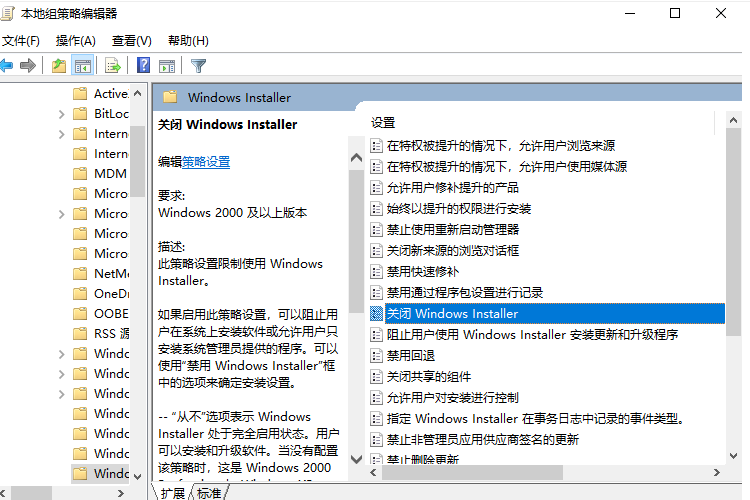Click policy icon for 始终以提升的权限进行安装

point(377,209)
